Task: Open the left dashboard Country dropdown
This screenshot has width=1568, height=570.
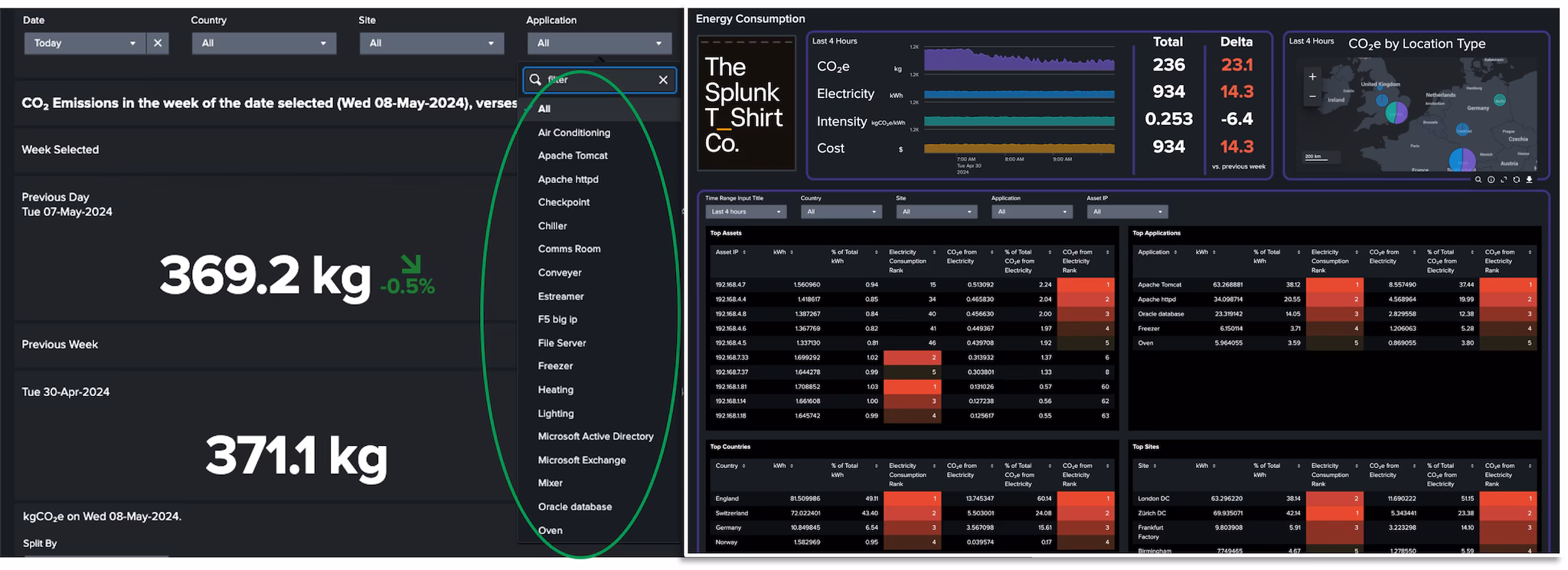Action: pyautogui.click(x=263, y=44)
